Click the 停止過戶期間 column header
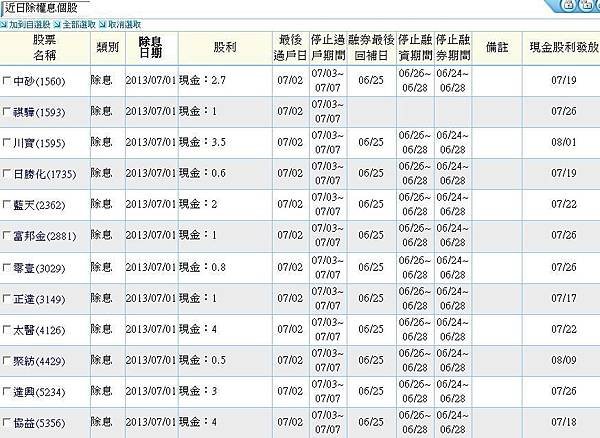The height and width of the screenshot is (438, 600). (328, 48)
